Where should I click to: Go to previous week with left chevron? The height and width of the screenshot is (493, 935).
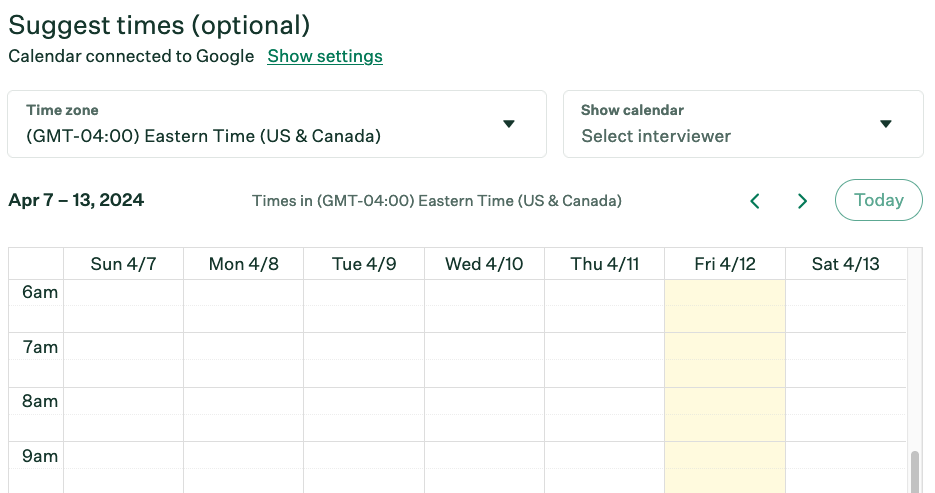point(754,201)
